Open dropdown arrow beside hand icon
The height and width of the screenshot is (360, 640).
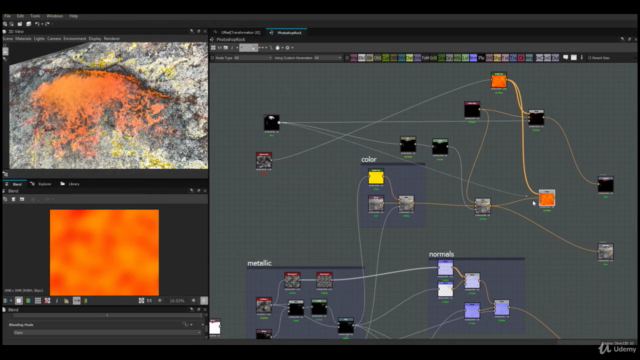[282, 48]
